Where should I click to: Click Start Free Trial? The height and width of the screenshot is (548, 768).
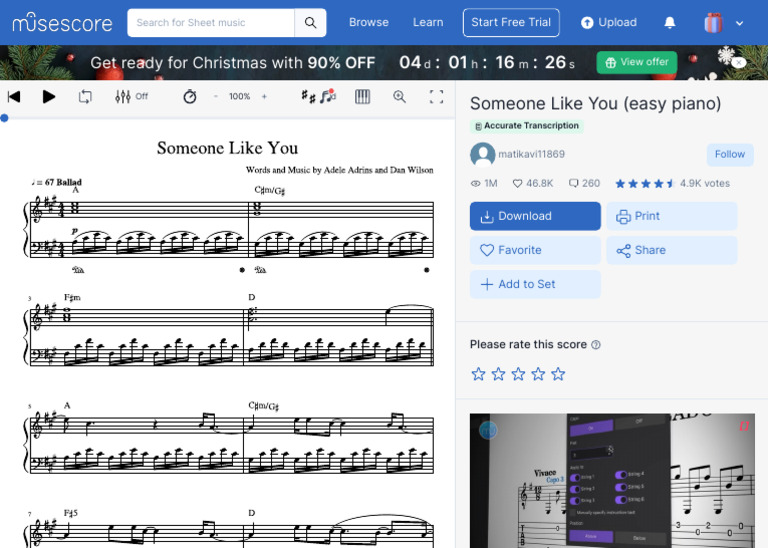click(x=511, y=23)
